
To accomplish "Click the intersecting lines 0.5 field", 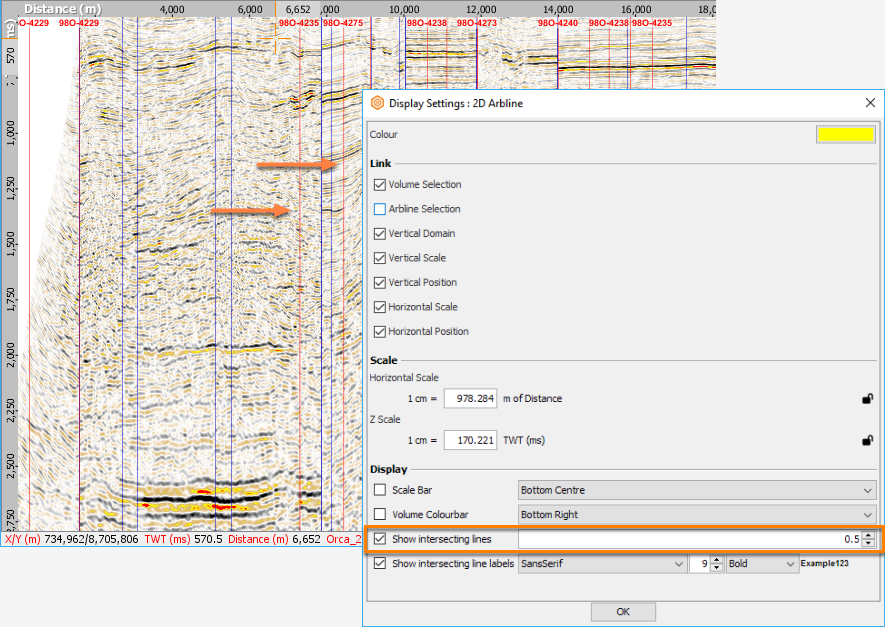I will pos(690,539).
